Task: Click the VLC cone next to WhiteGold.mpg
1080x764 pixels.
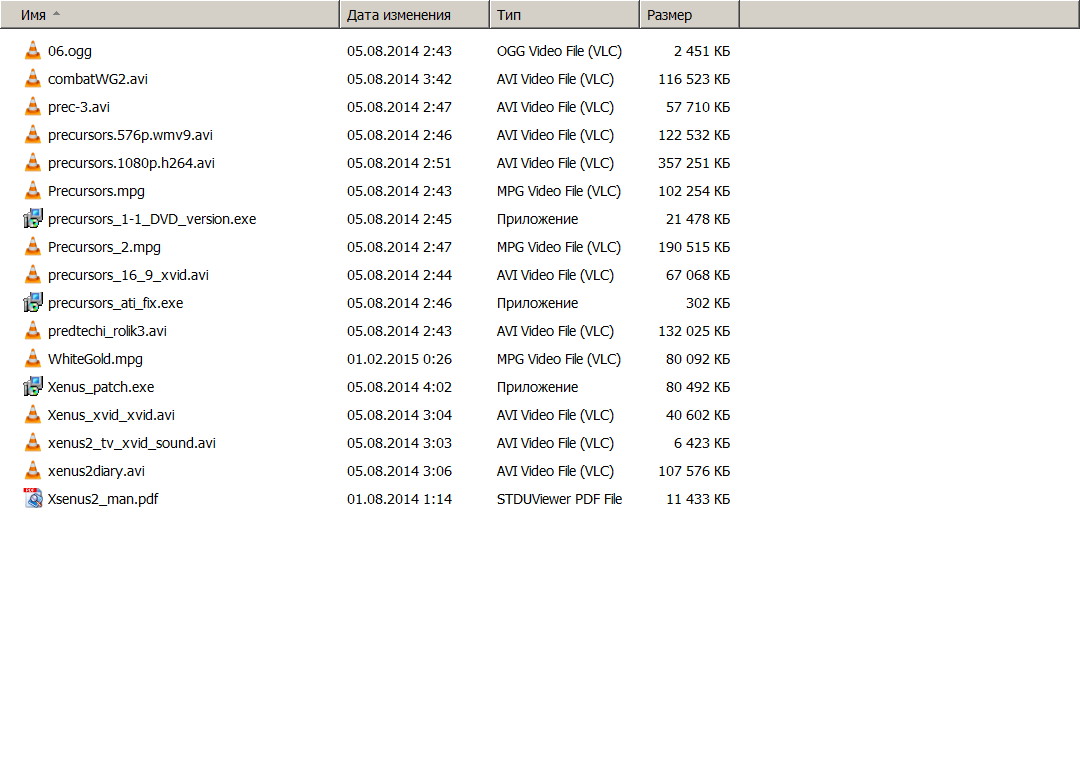Action: pos(32,359)
